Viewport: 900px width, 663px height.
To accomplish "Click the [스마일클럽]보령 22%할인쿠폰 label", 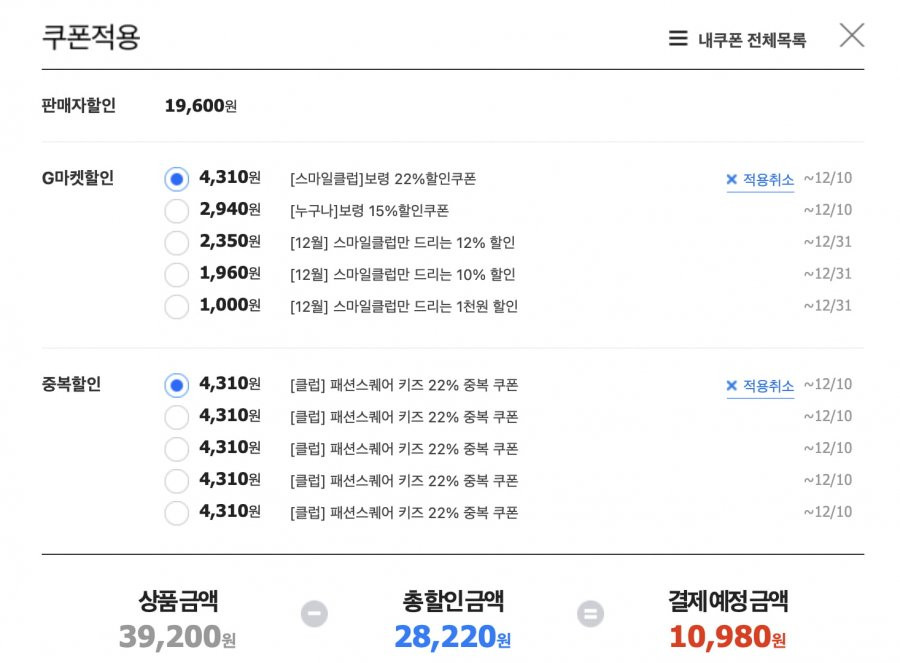I will [x=383, y=179].
